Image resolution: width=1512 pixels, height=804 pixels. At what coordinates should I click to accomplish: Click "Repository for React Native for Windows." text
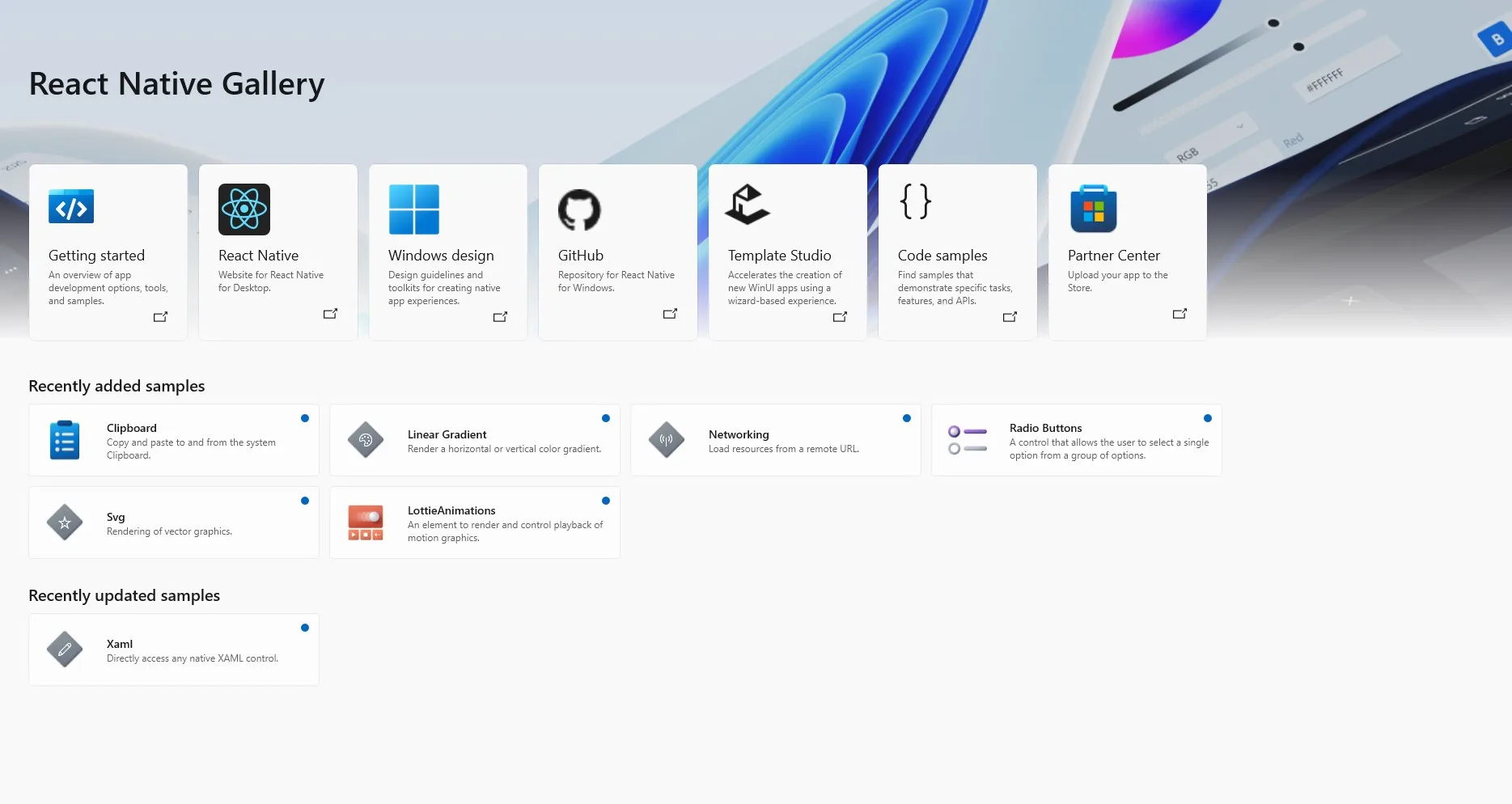pos(616,281)
